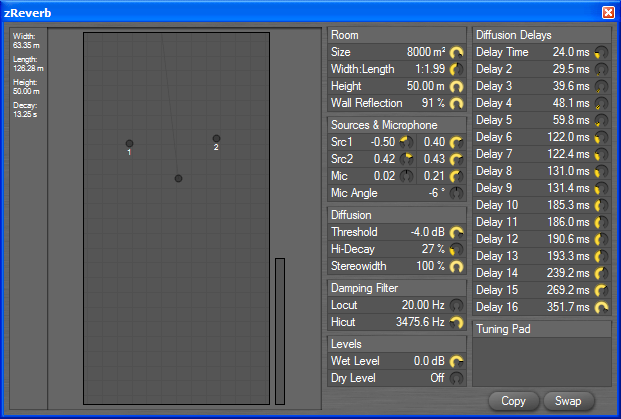This screenshot has height=419, width=621.
Task: Click the Height value 50.00 m
Action: [426, 86]
